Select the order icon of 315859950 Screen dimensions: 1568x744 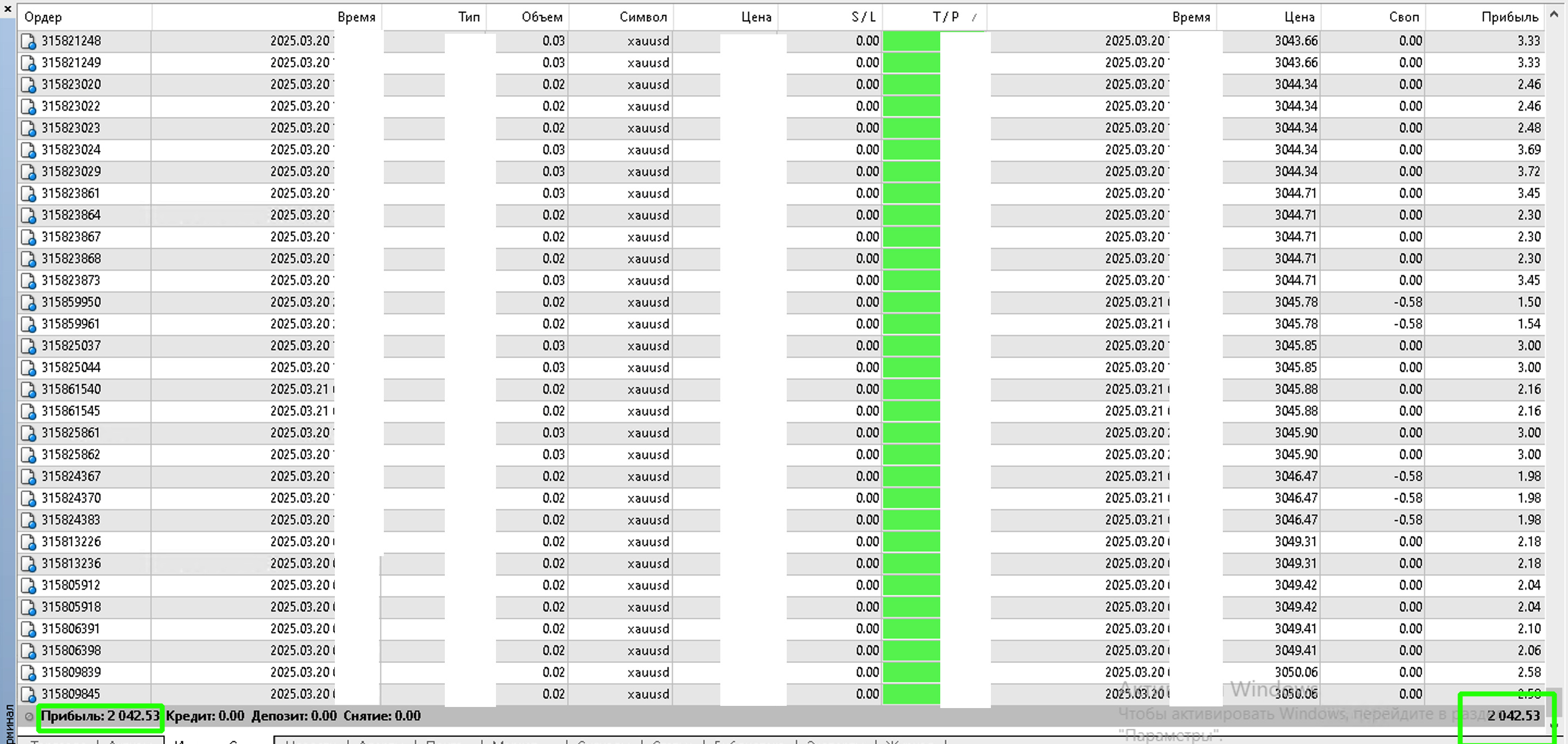coord(28,303)
